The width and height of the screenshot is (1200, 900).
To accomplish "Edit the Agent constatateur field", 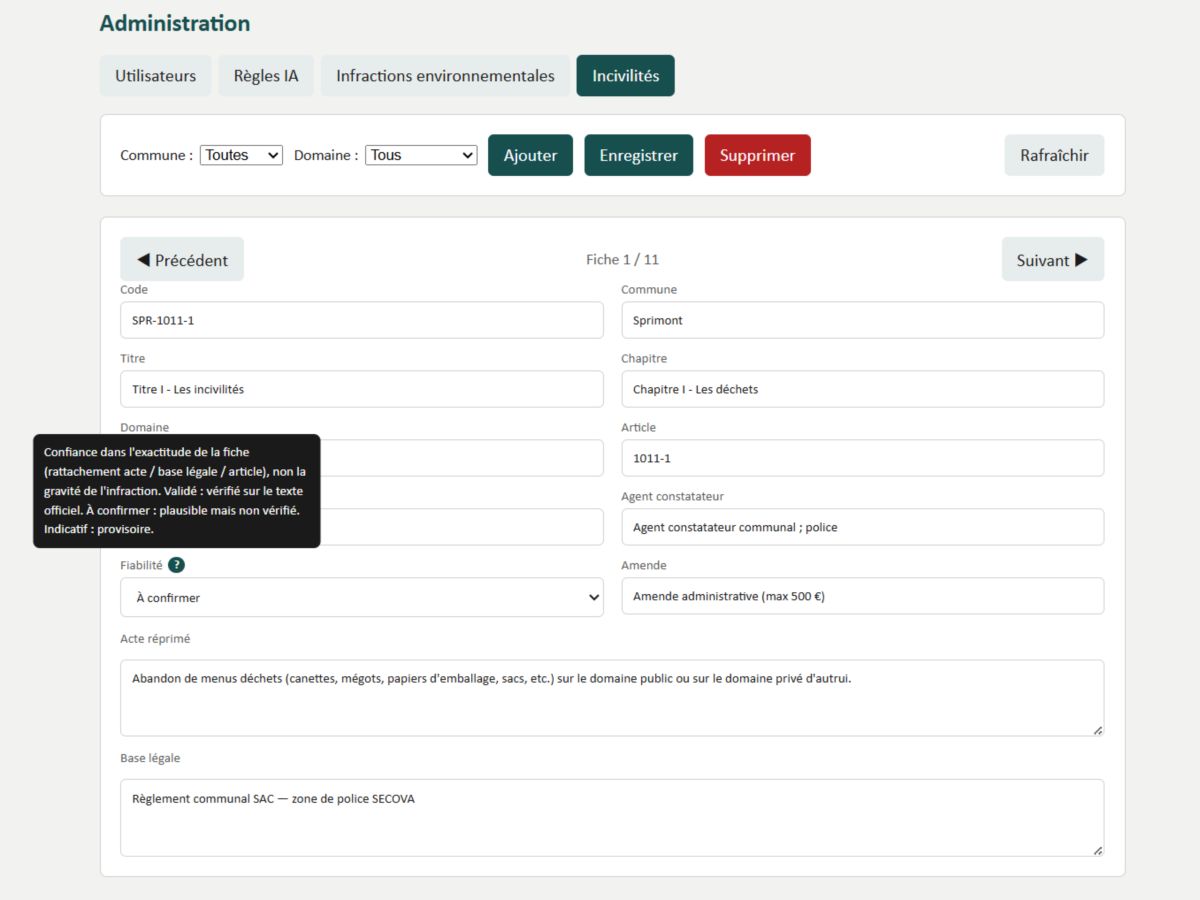I will [x=863, y=527].
